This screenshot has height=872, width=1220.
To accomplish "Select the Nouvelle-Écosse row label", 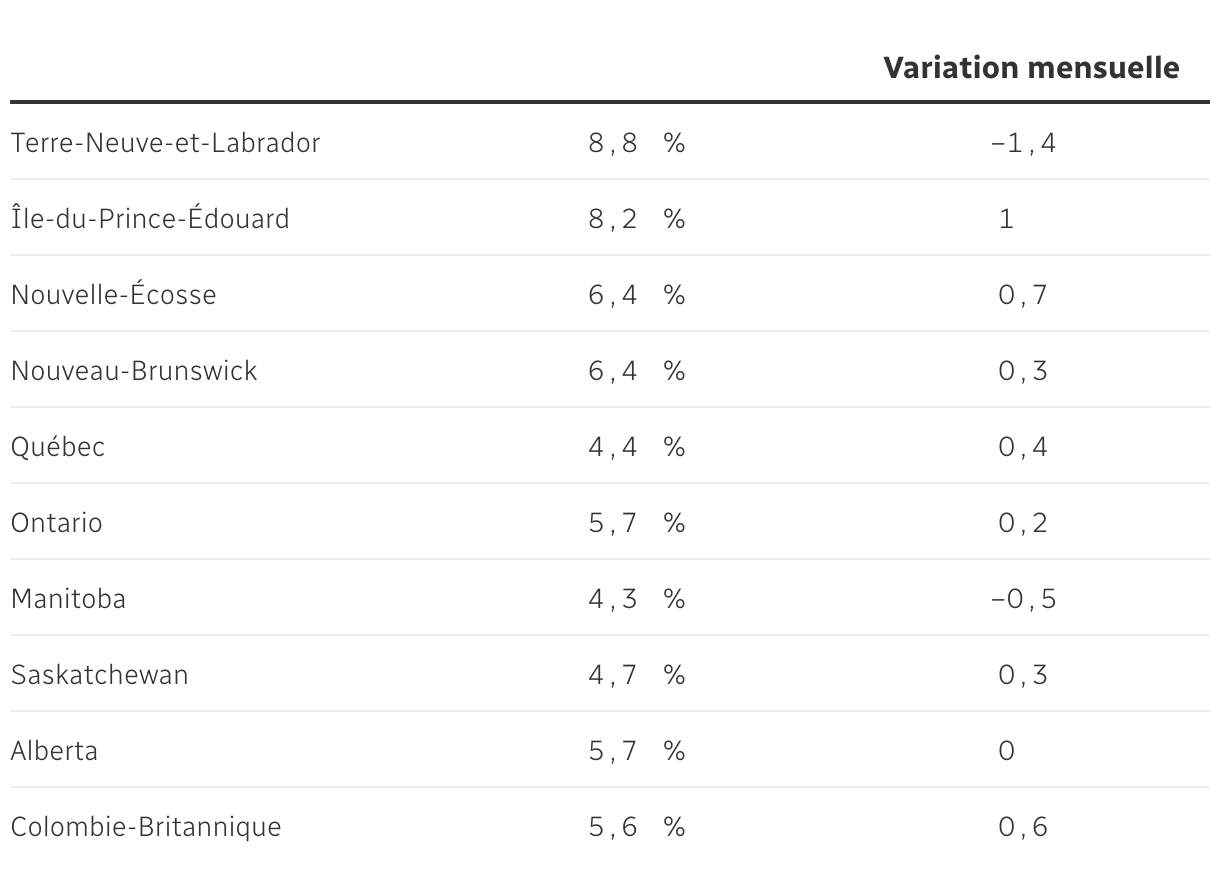I will [114, 295].
